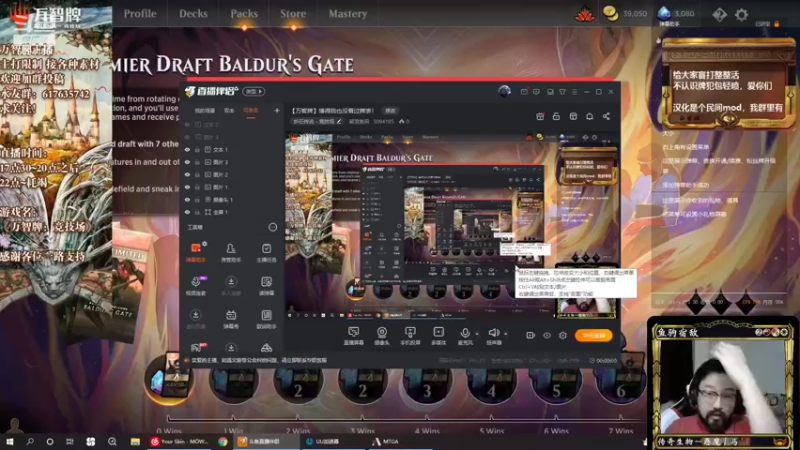Collapse the 工具箱 toolbox panel
The image size is (800, 450).
(273, 227)
